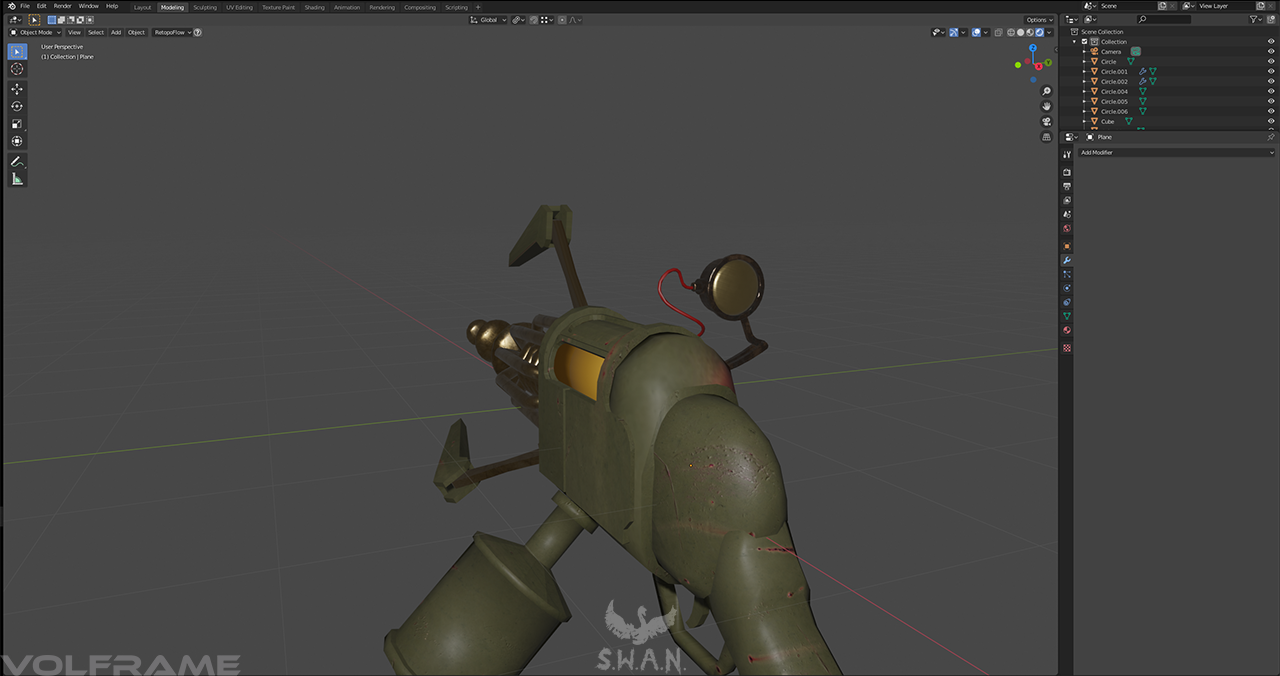Open the Add Modifier dropdown
The height and width of the screenshot is (676, 1280).
pyautogui.click(x=1176, y=153)
